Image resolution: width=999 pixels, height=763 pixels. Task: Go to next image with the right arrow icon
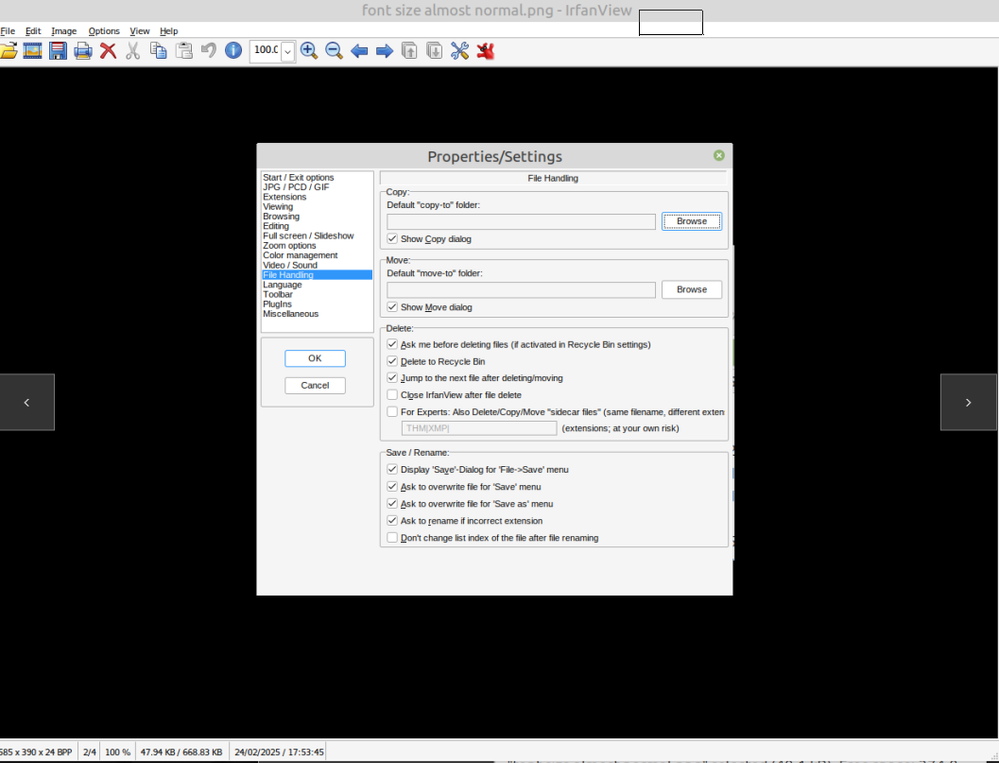pos(384,50)
